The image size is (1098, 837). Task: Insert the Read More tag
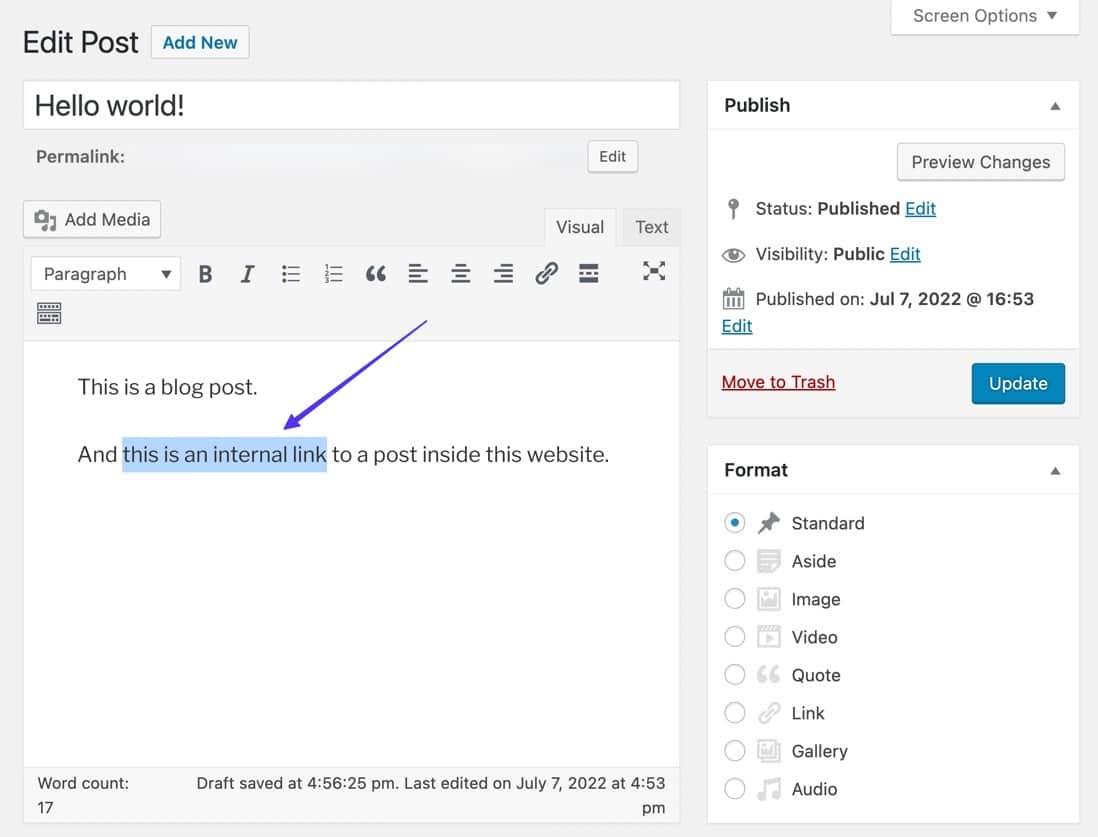589,272
